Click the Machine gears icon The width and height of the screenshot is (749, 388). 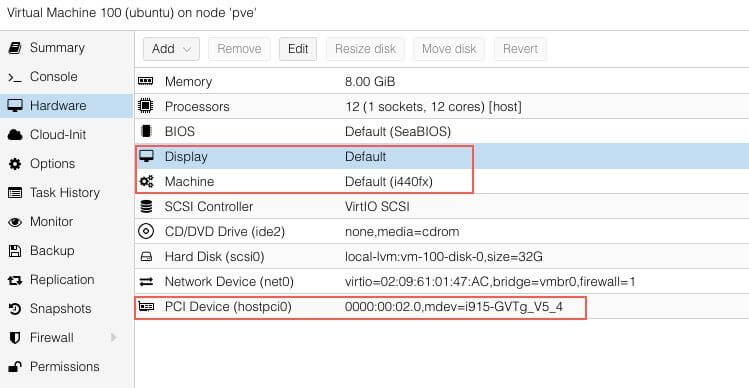(147, 182)
